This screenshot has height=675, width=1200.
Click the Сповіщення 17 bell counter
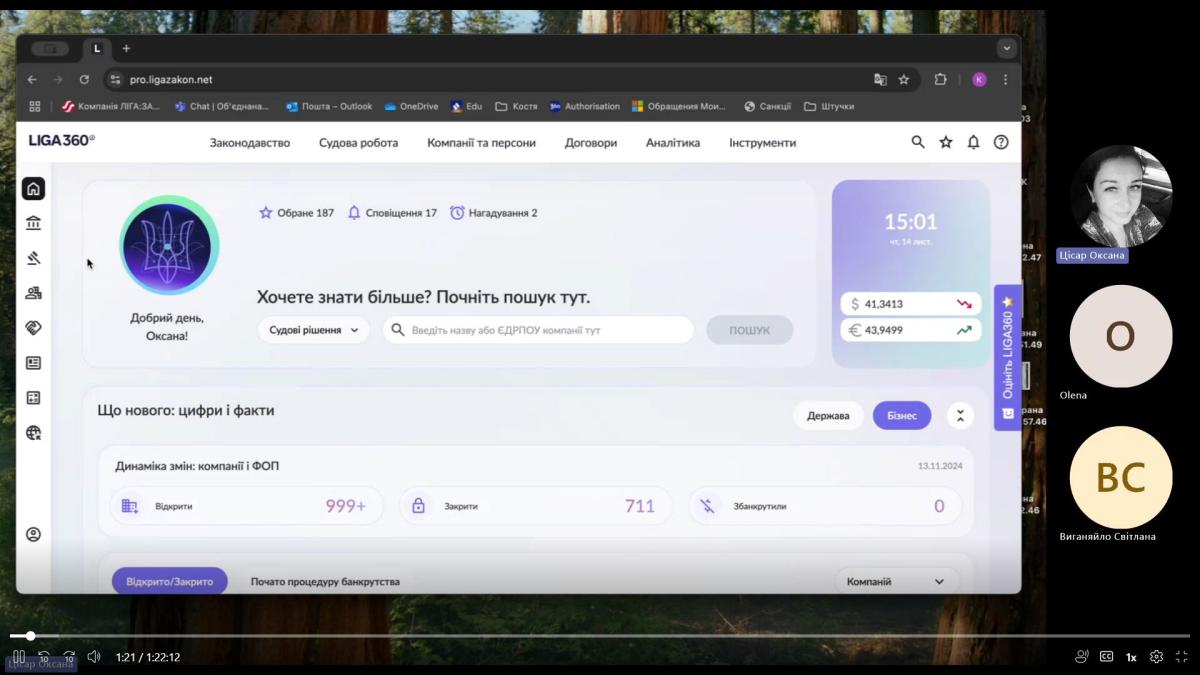[x=392, y=213]
